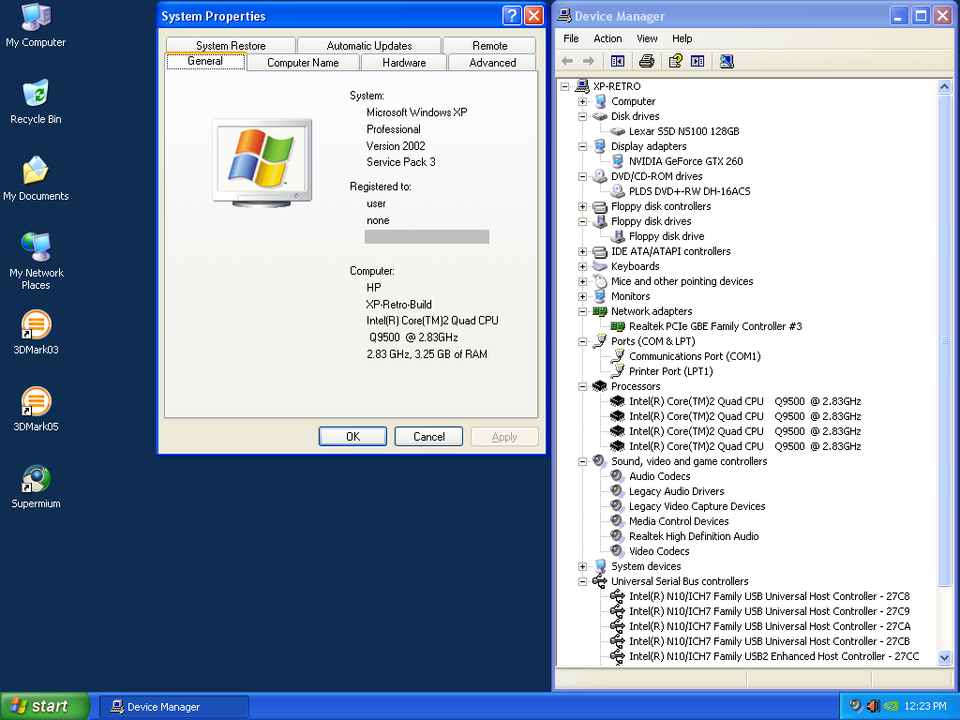The image size is (960, 720).
Task: Click the back navigation arrow in Device Manager
Action: [566, 61]
